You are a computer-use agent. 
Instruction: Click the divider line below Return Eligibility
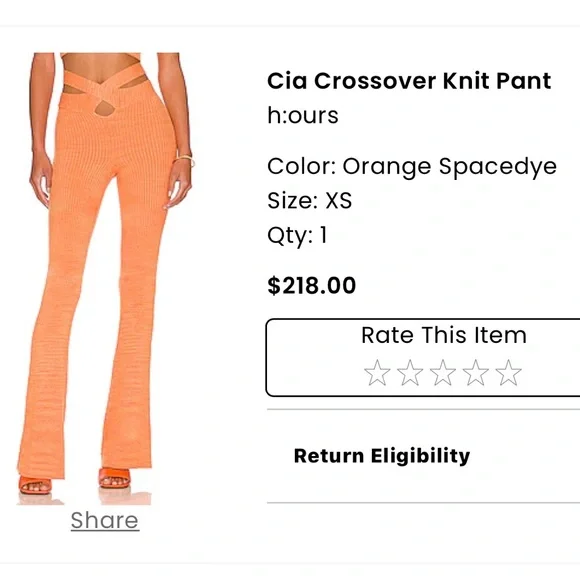(423, 503)
